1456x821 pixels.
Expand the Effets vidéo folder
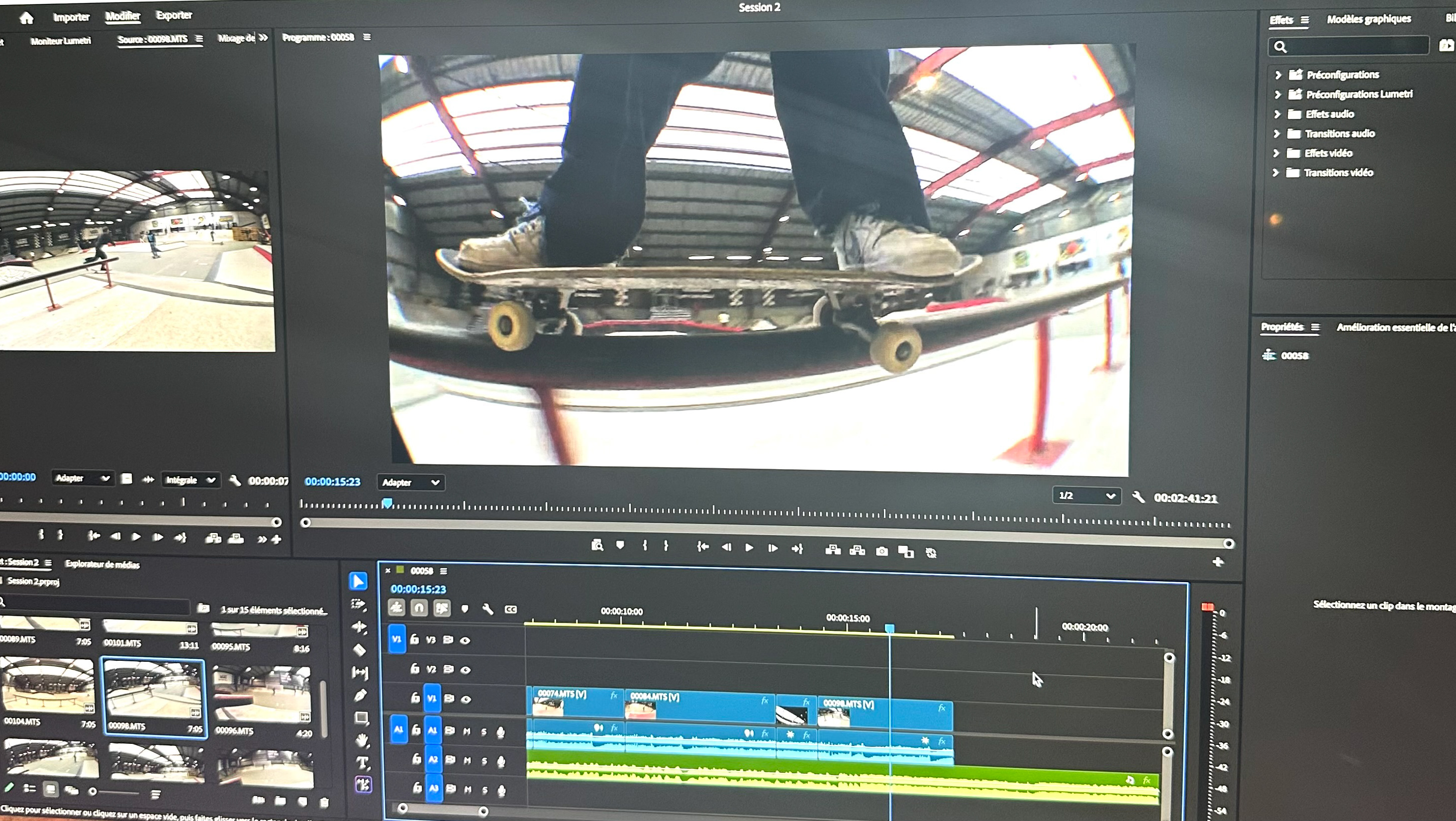(x=1276, y=153)
